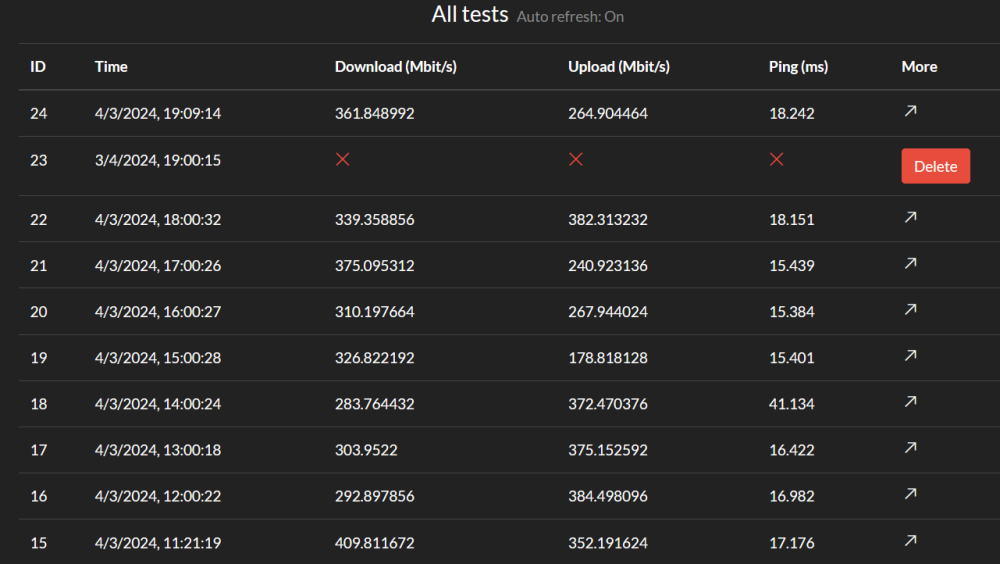Select the row timestamp 4/3/2024, 14:00:24

[x=158, y=404]
